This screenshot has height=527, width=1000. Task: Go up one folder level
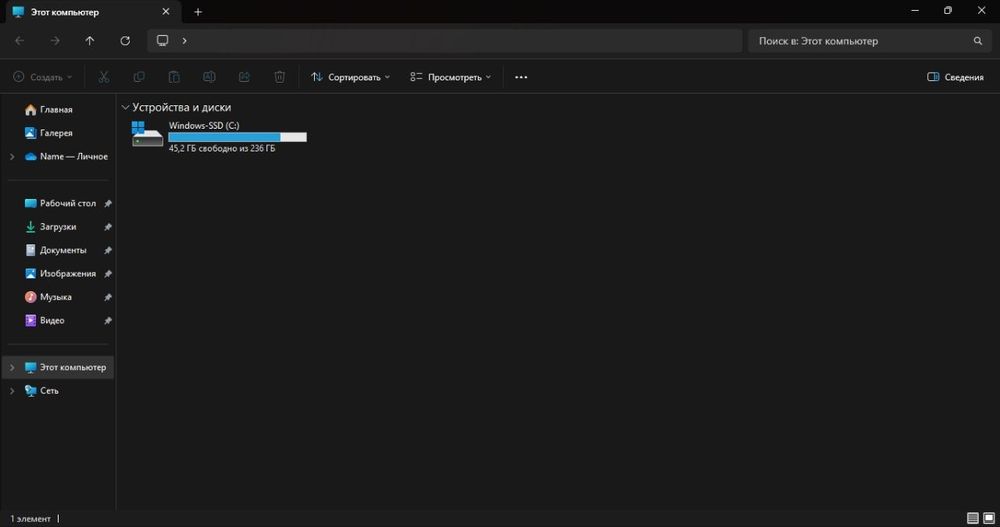pos(90,41)
